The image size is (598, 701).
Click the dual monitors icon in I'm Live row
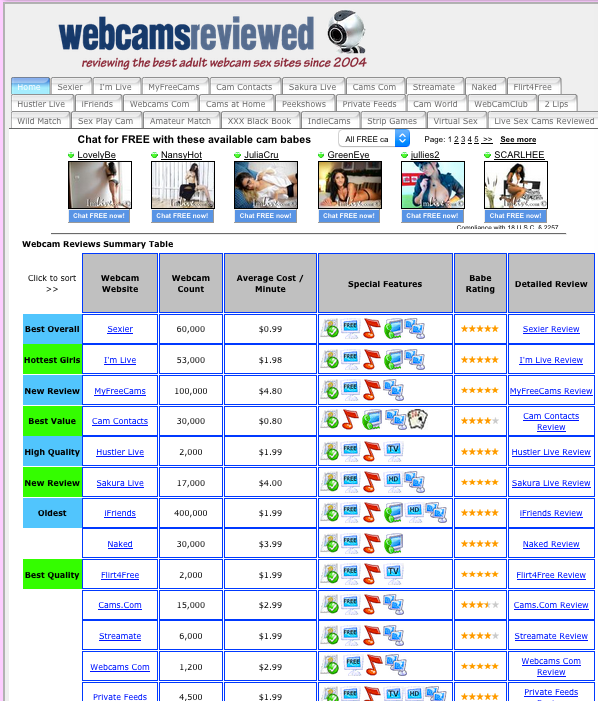pos(415,360)
